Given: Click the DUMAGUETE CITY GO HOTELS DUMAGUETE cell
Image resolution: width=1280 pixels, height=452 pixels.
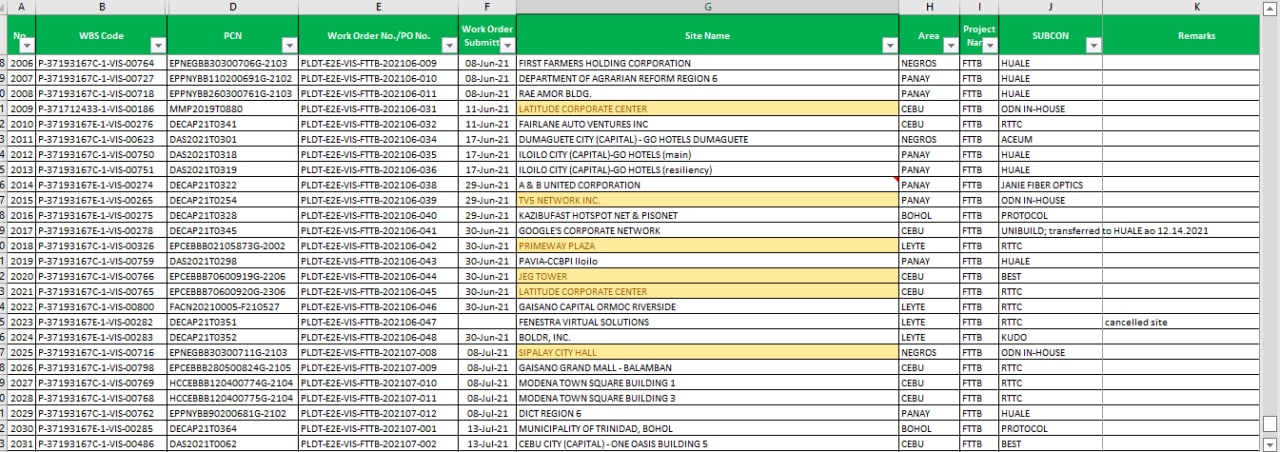Looking at the screenshot, I should point(707,139).
